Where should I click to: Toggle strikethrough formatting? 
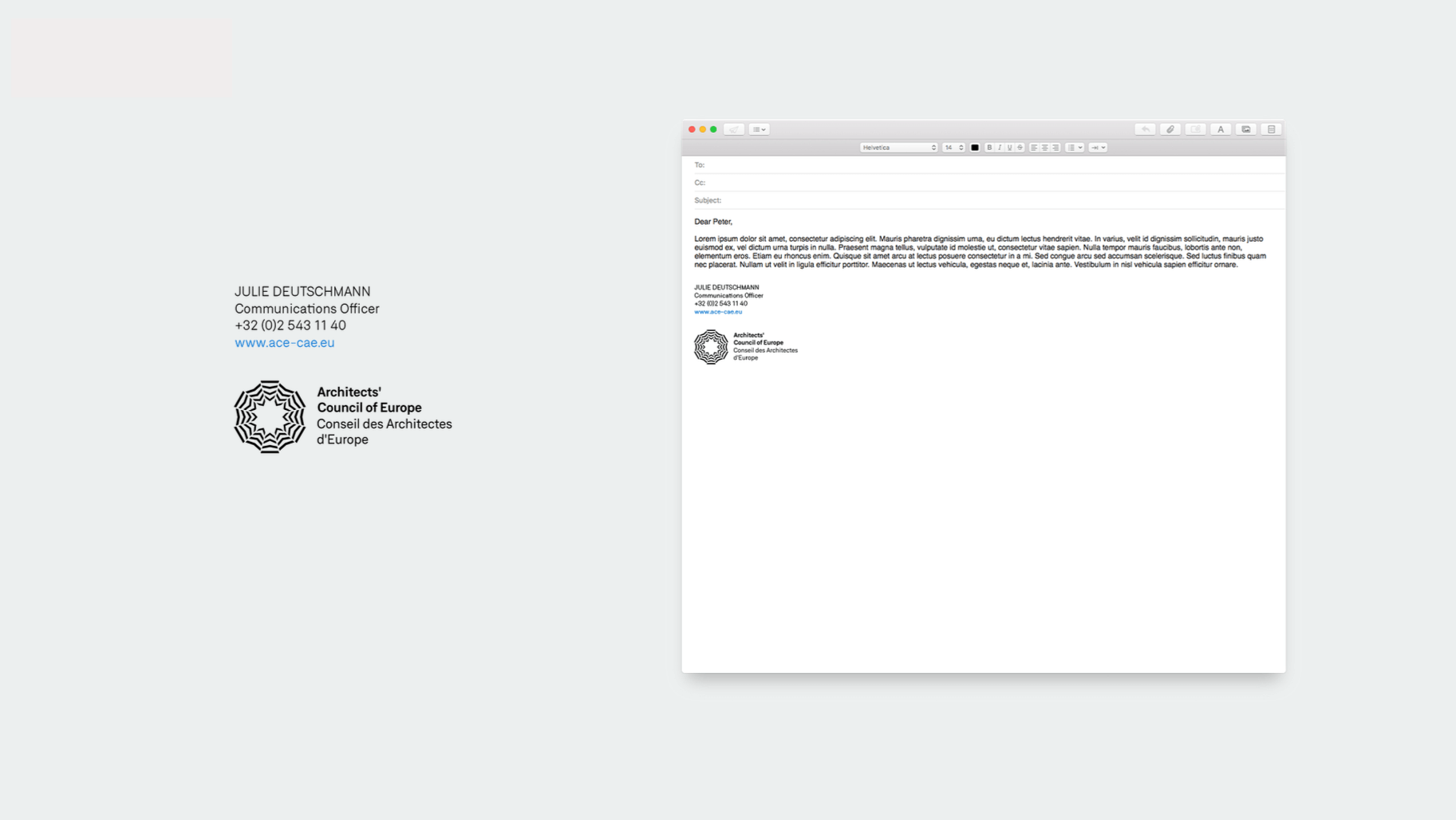(x=1020, y=148)
